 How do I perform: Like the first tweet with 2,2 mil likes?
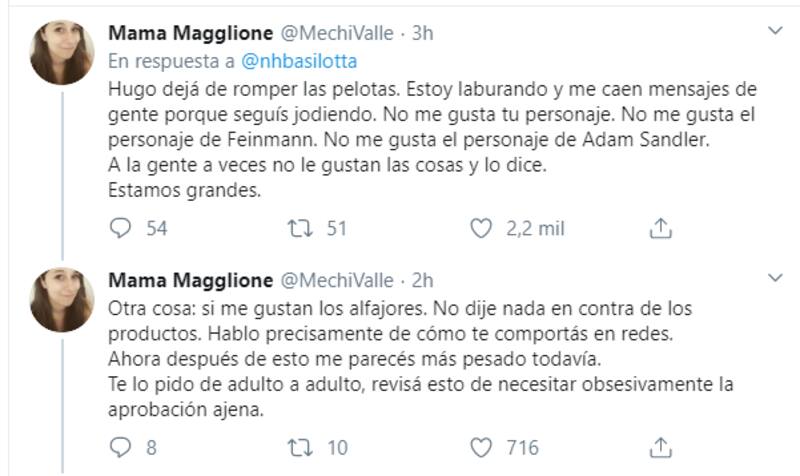coord(483,229)
